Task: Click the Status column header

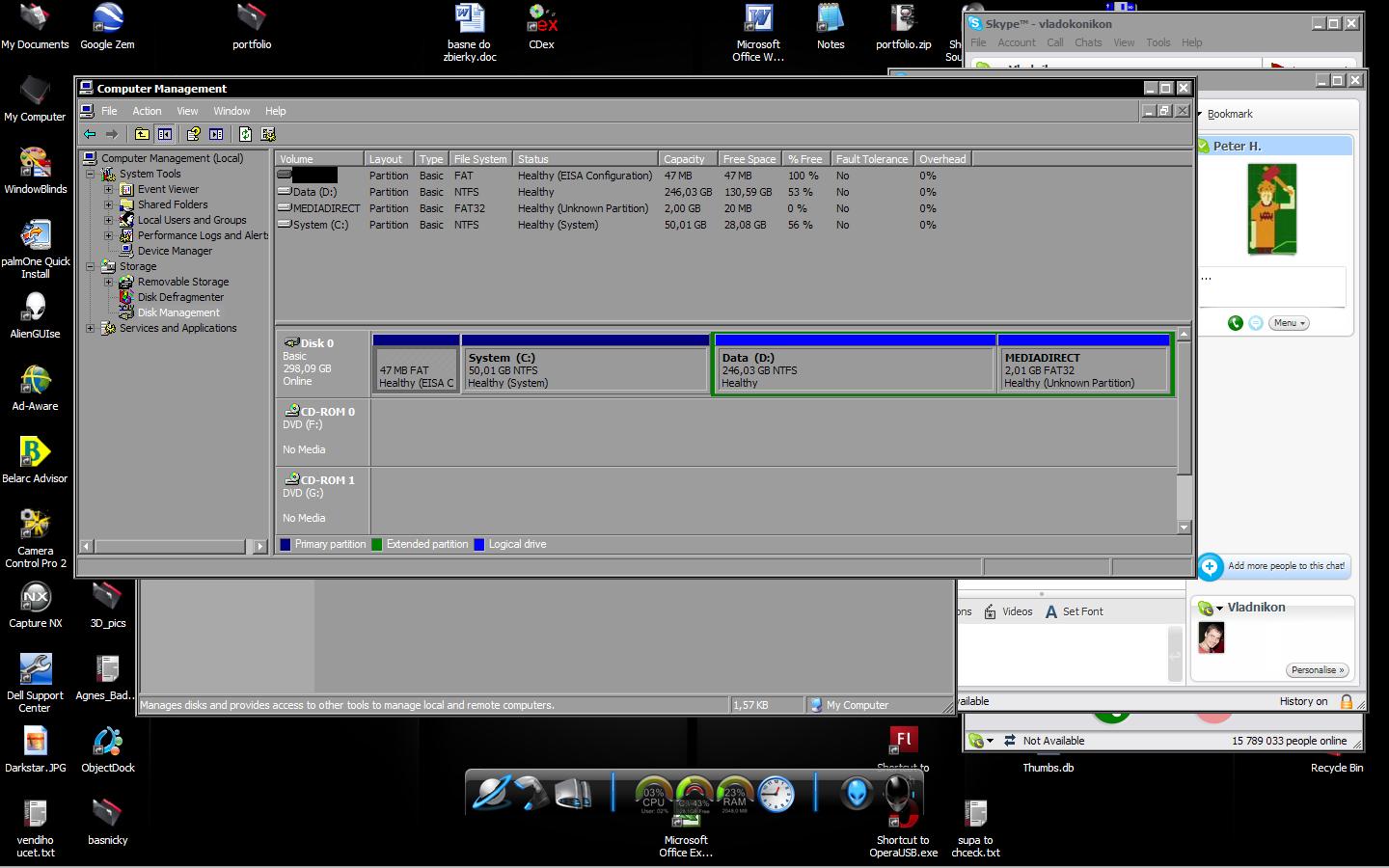Action: 586,159
